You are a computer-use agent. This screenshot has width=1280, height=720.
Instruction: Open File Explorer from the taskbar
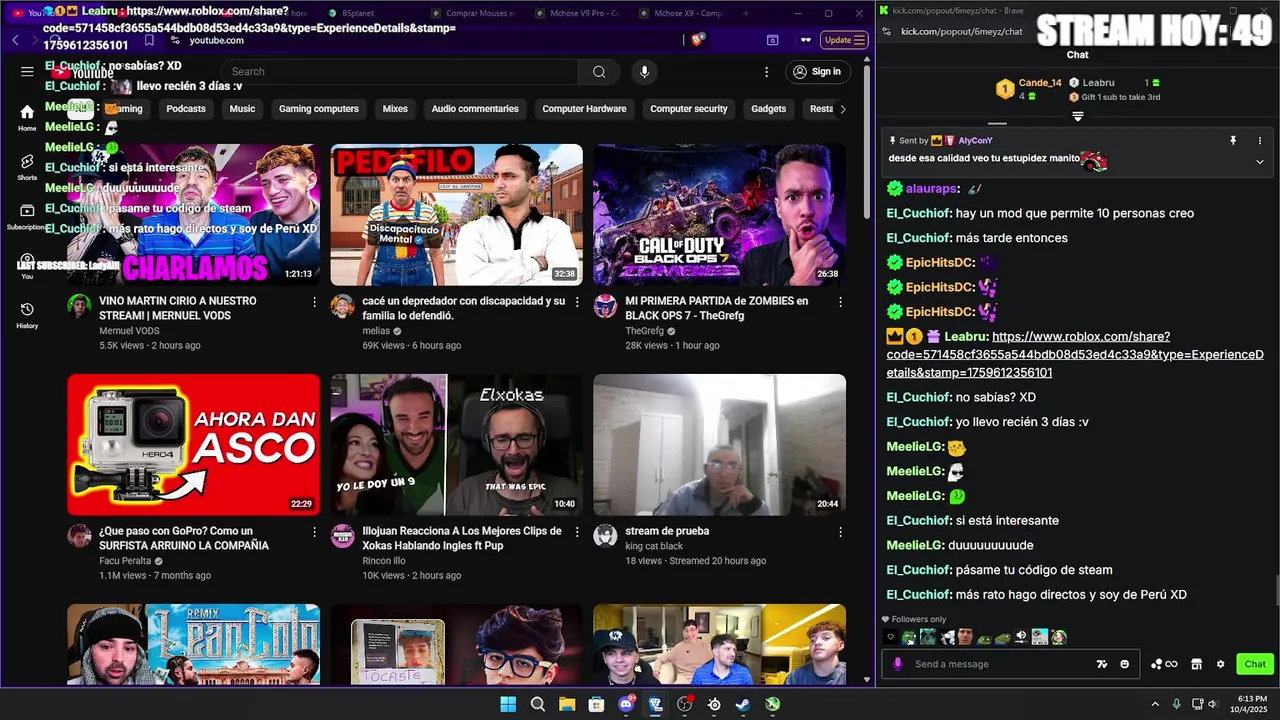(x=567, y=704)
